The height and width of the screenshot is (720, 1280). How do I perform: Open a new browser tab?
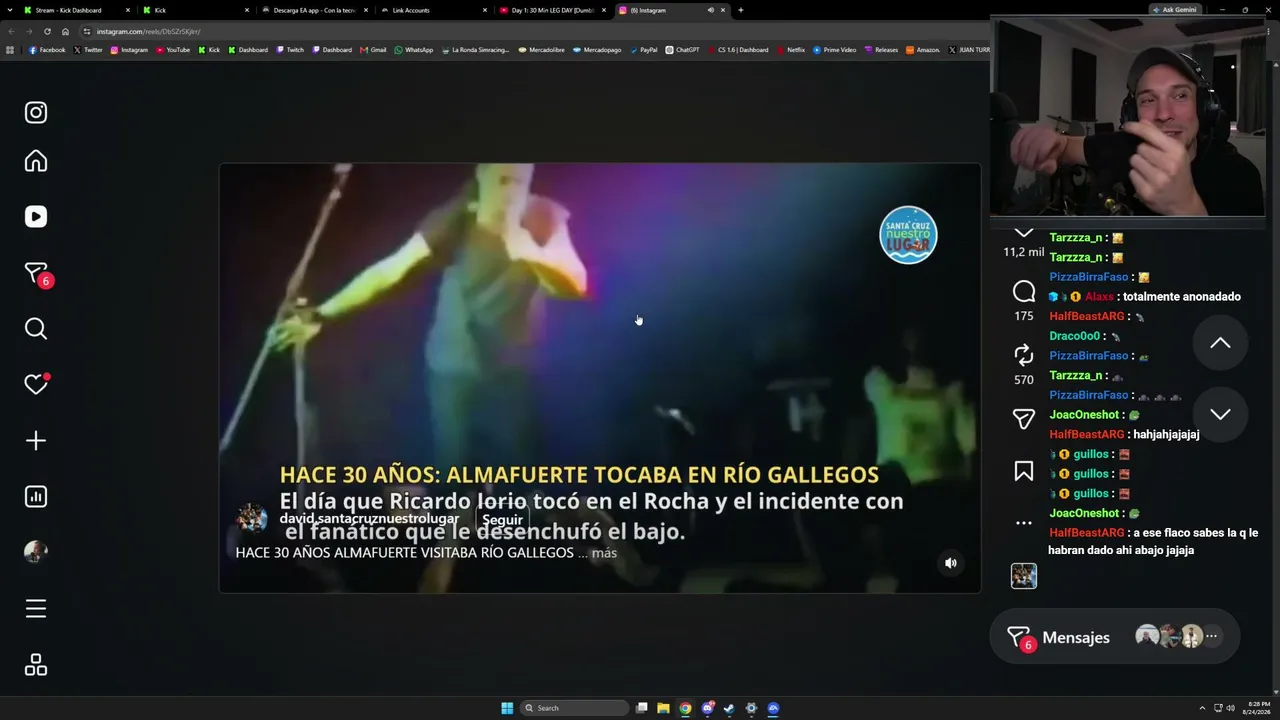pos(740,10)
